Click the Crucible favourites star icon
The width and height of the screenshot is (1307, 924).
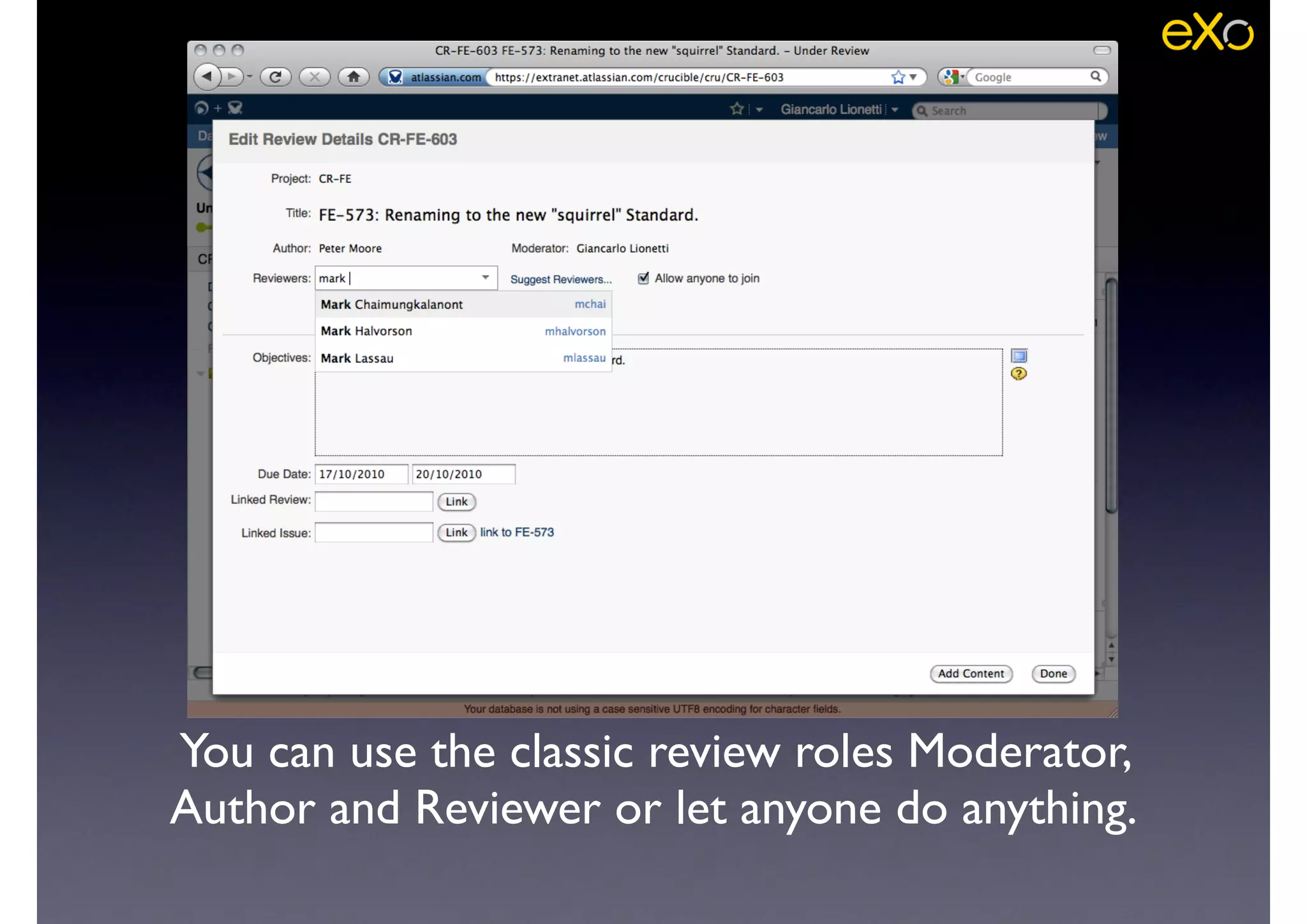(737, 109)
